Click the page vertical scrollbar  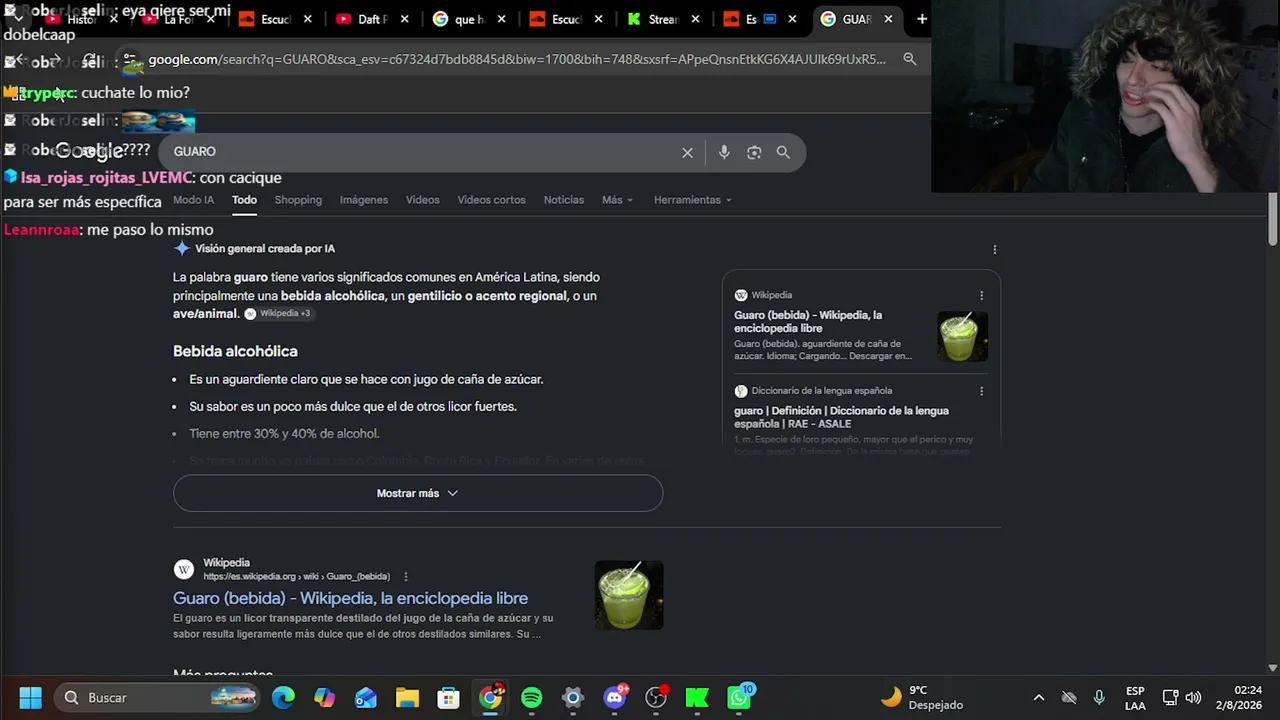click(x=1272, y=217)
